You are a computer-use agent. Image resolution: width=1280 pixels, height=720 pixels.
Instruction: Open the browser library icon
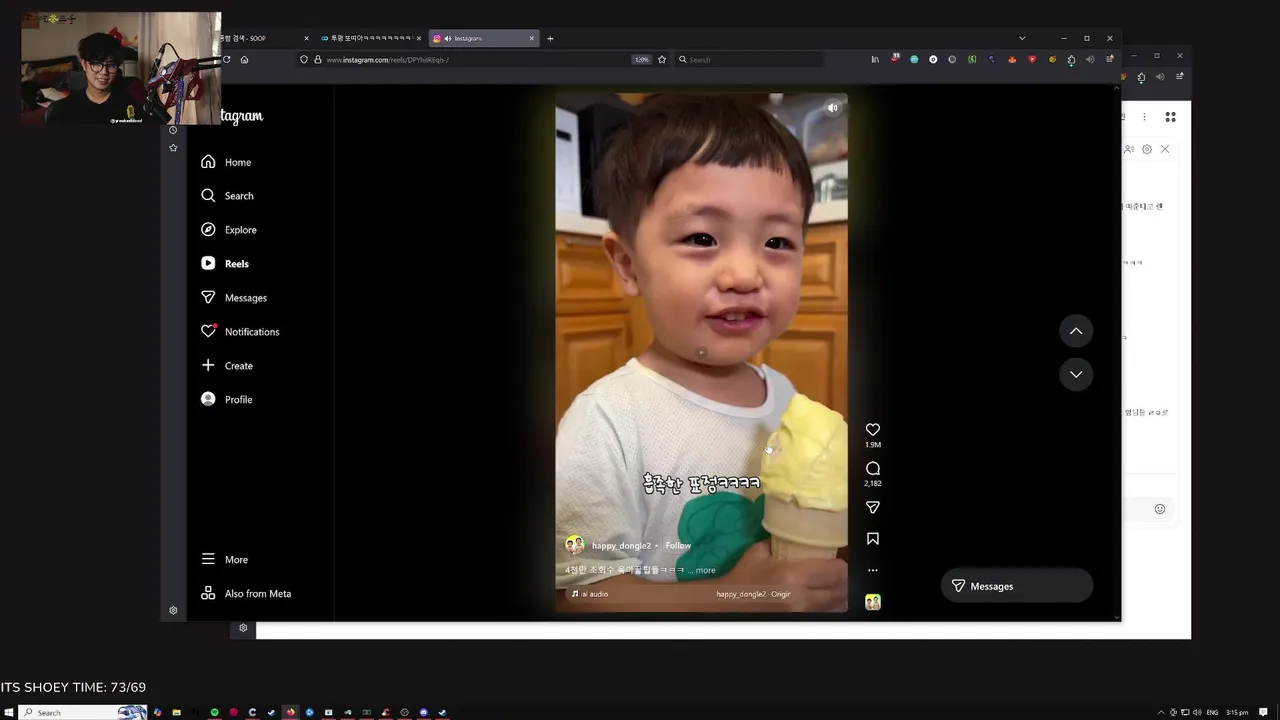[875, 60]
